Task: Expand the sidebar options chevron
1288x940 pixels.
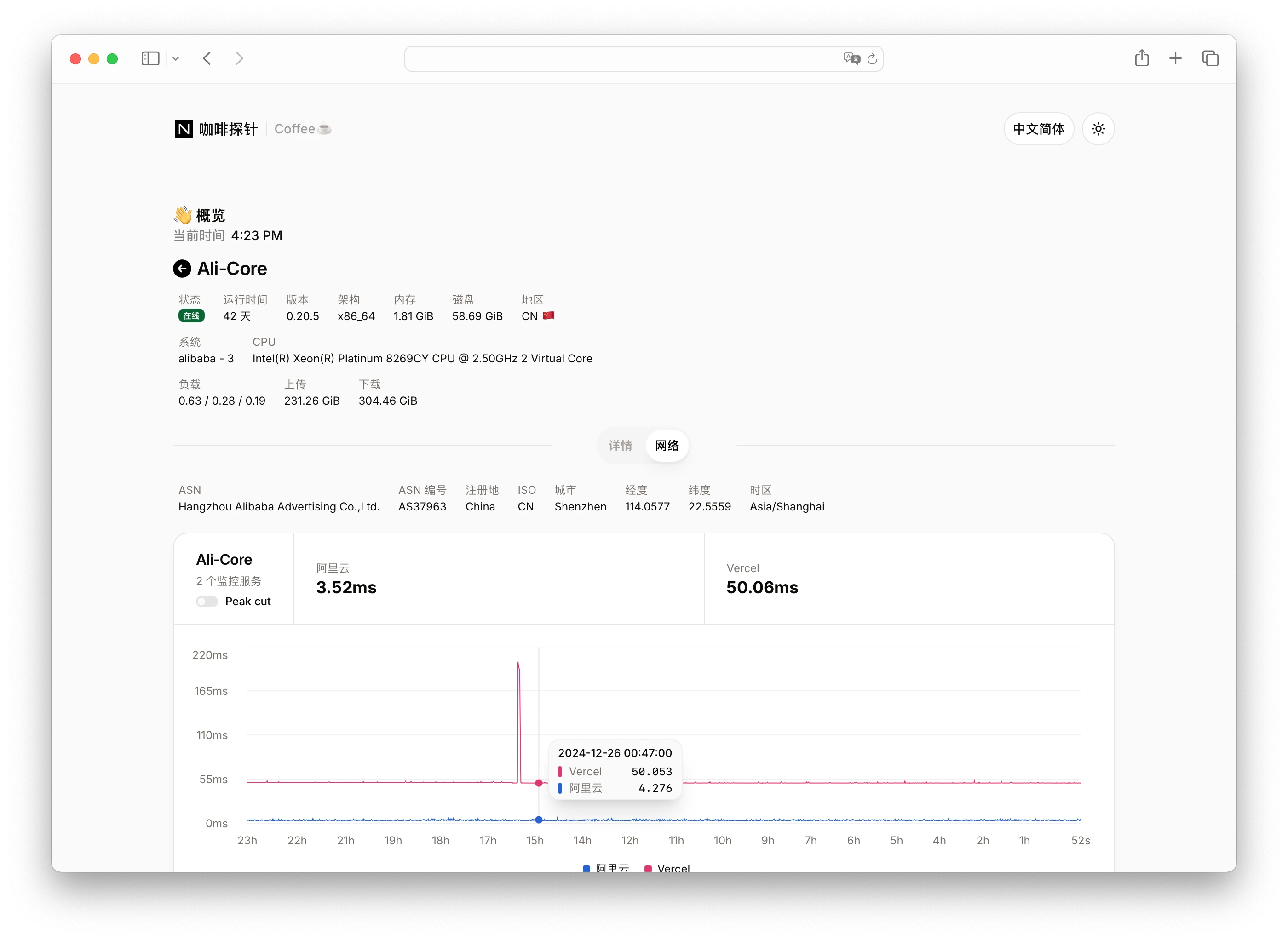Action: pos(176,58)
